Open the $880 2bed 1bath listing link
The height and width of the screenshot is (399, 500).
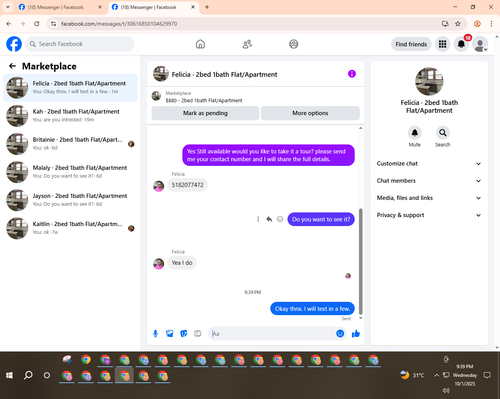(x=204, y=100)
